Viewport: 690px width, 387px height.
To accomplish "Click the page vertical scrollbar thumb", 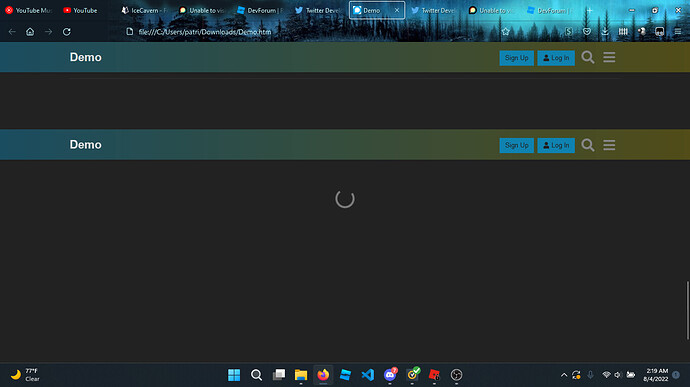I will [x=687, y=310].
